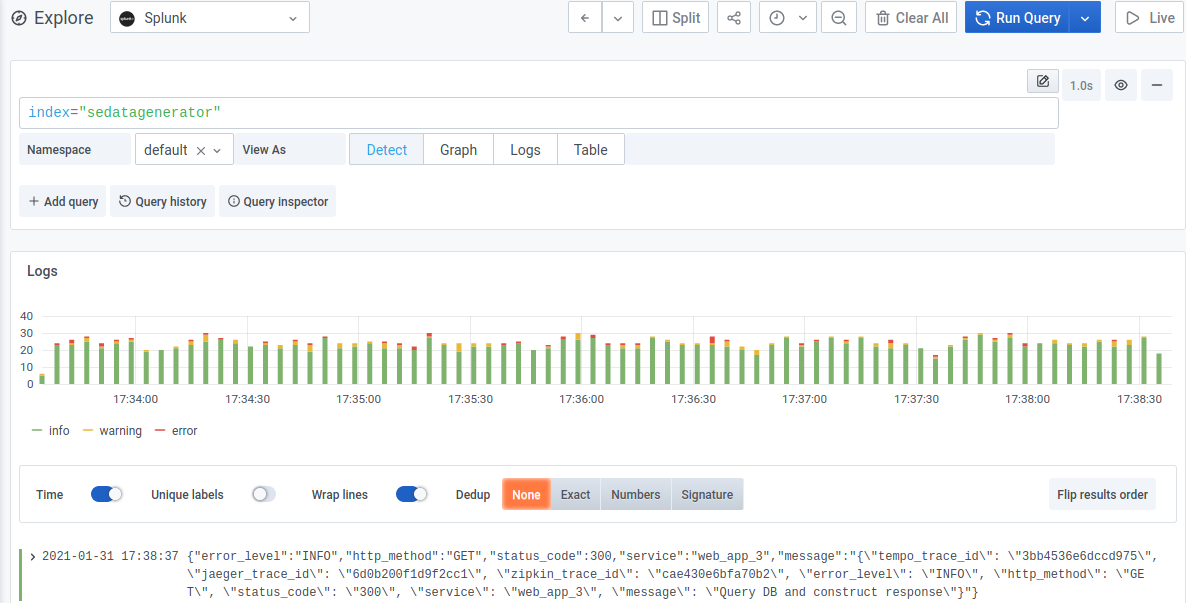Click the share shortened link icon
Screen dimensions: 1186x603
(733, 17)
